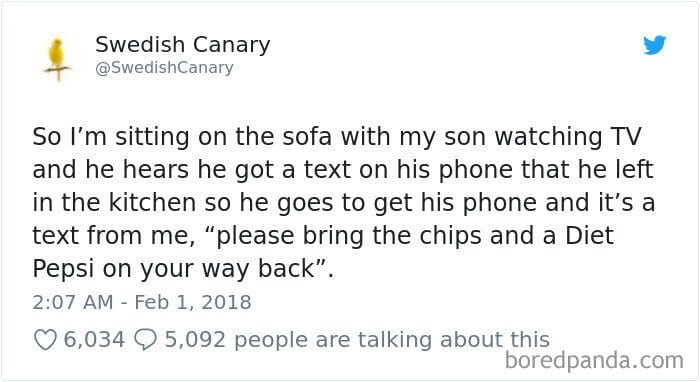Click the boredpanda.com watermark

(x=594, y=360)
